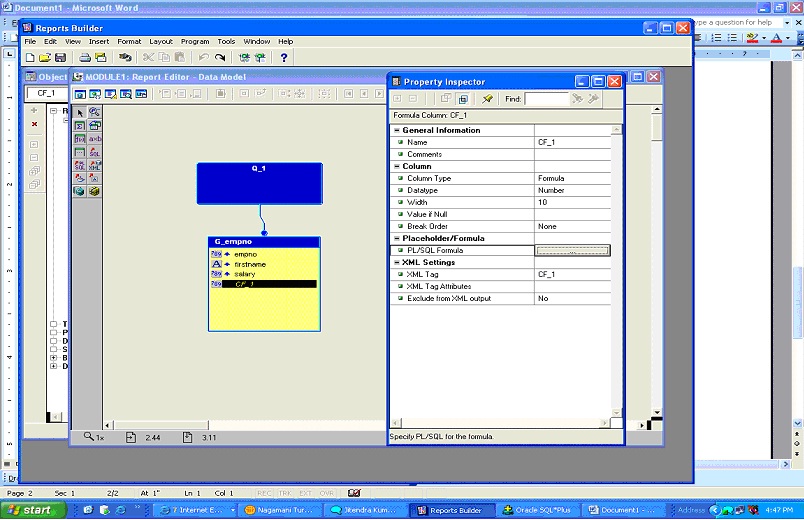Collapse the General Information section

[397, 130]
